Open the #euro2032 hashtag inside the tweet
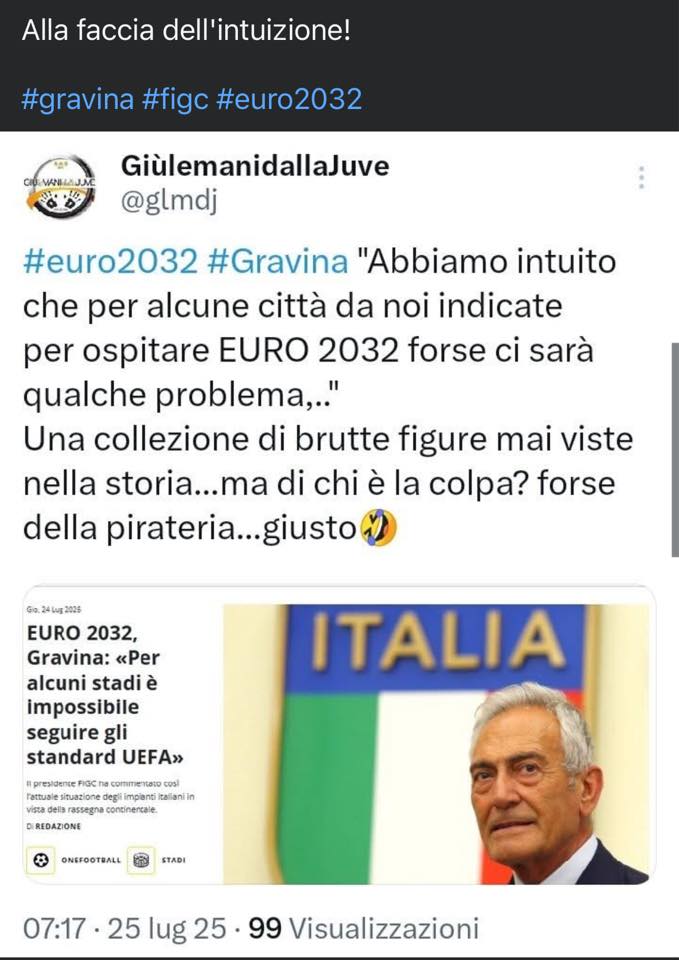This screenshot has height=960, width=679. [x=111, y=261]
